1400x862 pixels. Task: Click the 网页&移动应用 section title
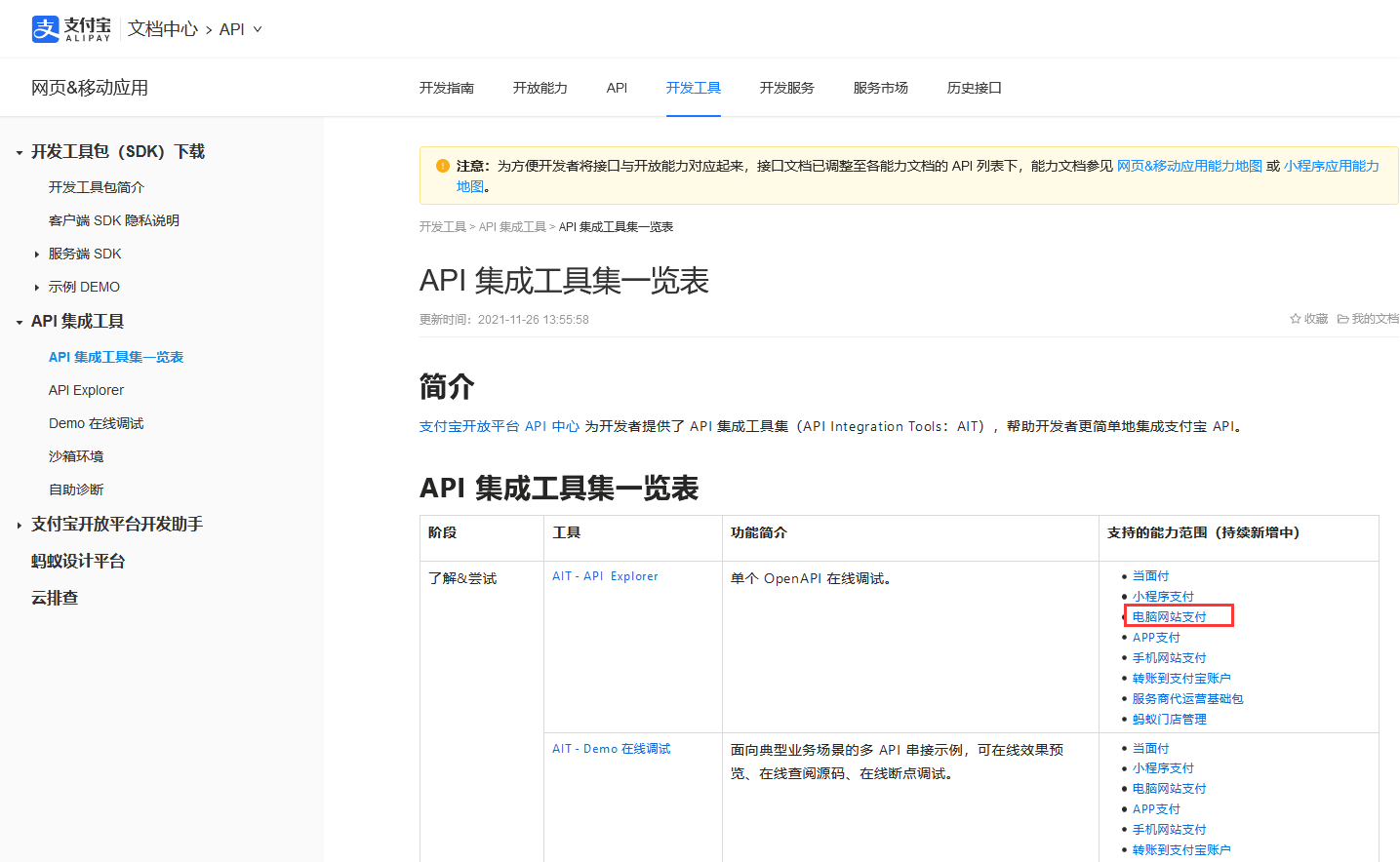point(90,88)
